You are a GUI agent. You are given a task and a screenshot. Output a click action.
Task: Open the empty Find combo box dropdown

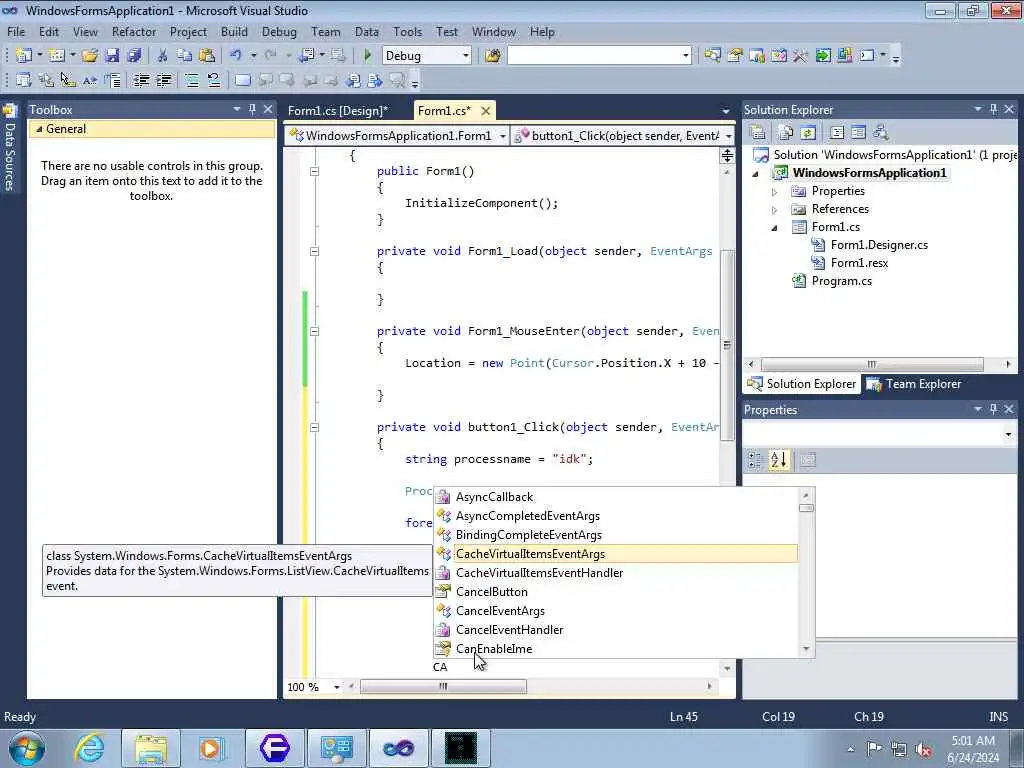[x=685, y=56]
